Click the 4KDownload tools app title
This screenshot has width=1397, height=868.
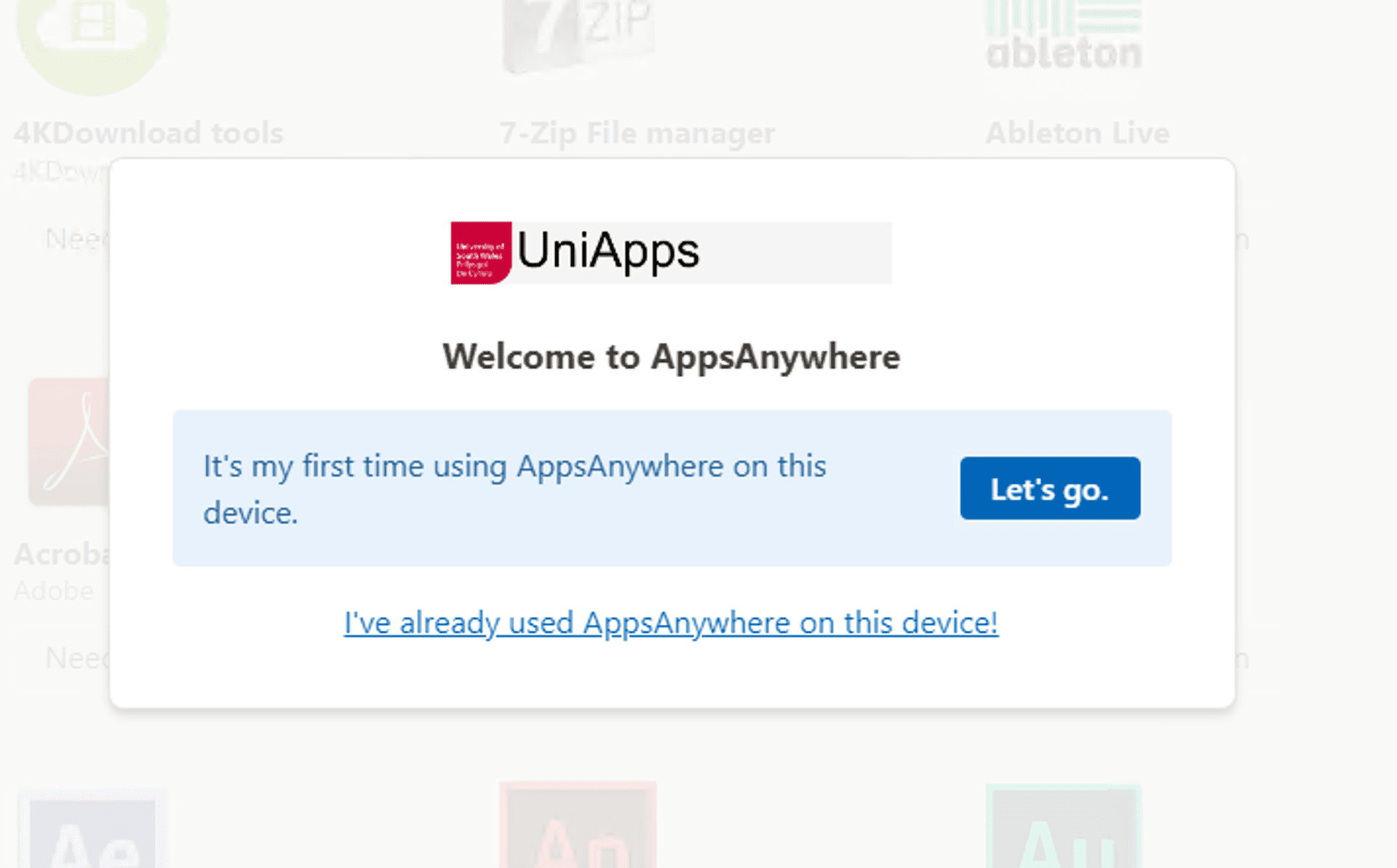148,133
